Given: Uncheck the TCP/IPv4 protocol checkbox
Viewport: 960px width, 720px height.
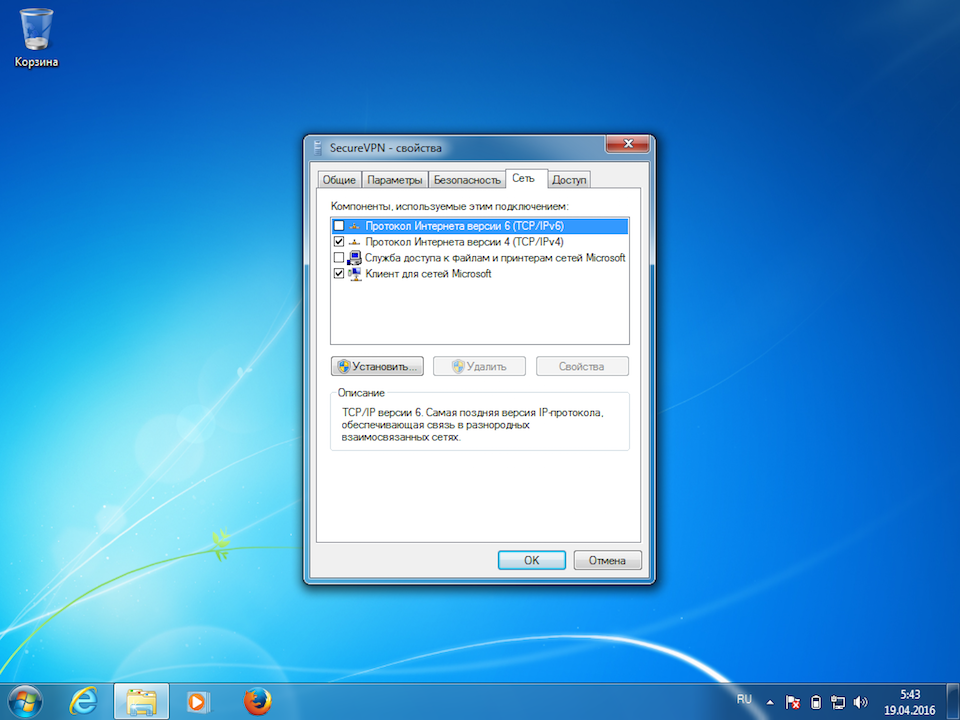Looking at the screenshot, I should (x=339, y=242).
